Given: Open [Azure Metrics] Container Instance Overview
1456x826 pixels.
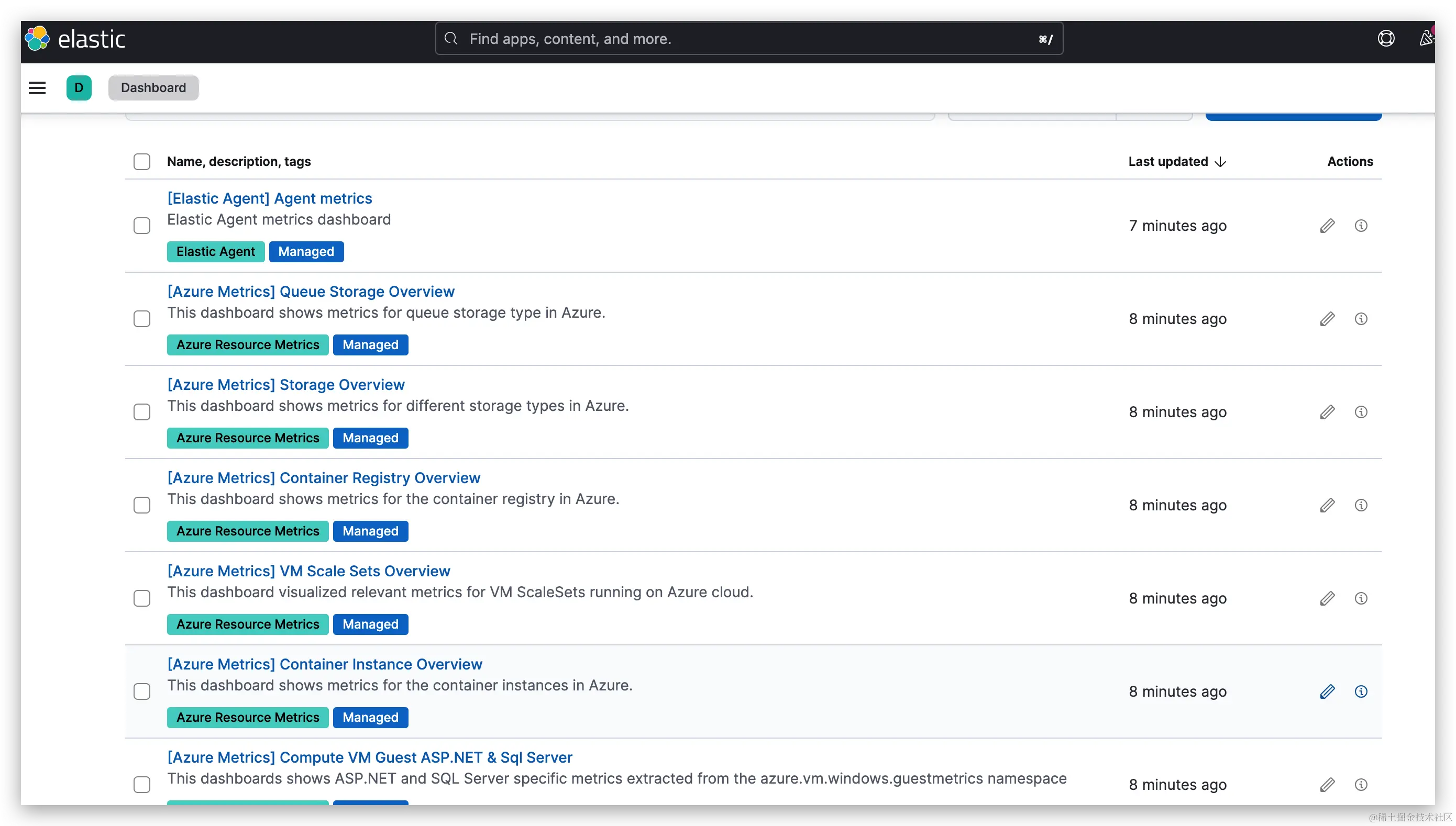Looking at the screenshot, I should coord(324,664).
